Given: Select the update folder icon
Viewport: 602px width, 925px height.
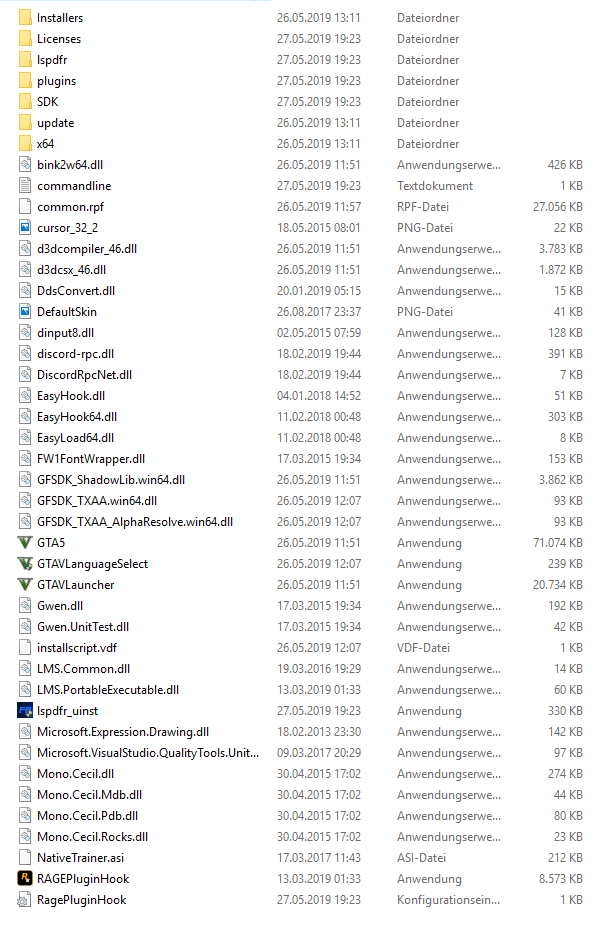Looking at the screenshot, I should [x=25, y=123].
